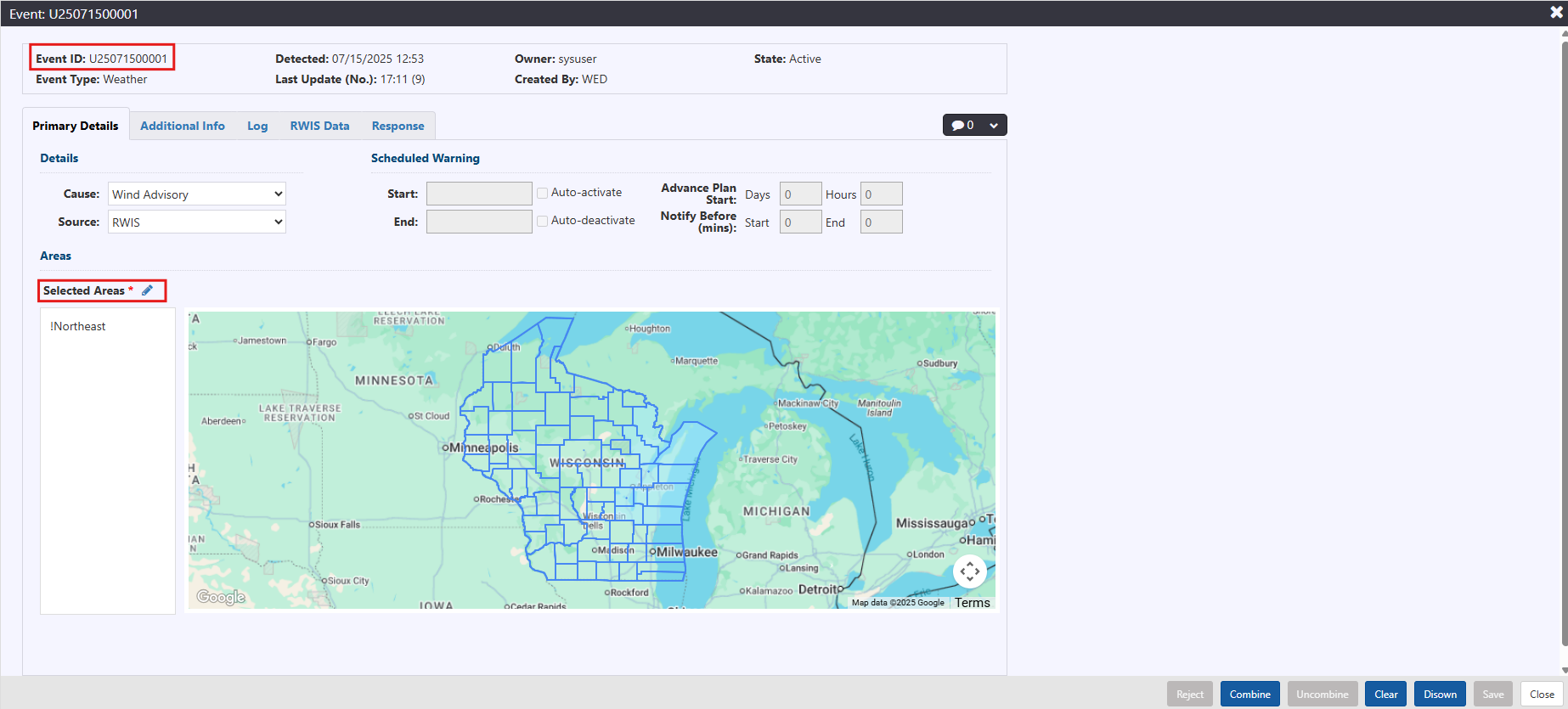Enable the Auto-activate checkbox
Image resolution: width=1568 pixels, height=709 pixels.
pyautogui.click(x=542, y=193)
